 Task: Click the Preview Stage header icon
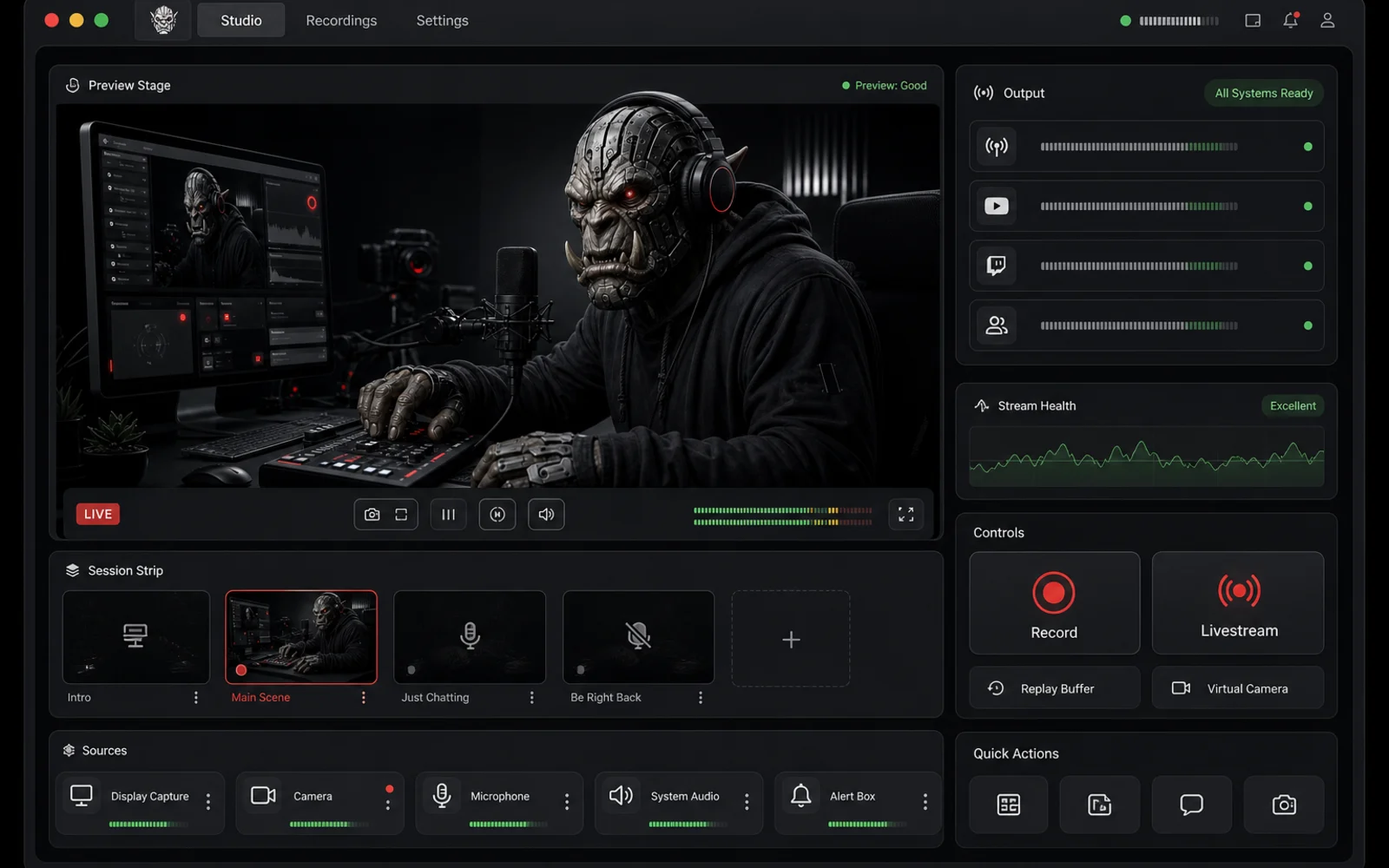click(x=73, y=85)
